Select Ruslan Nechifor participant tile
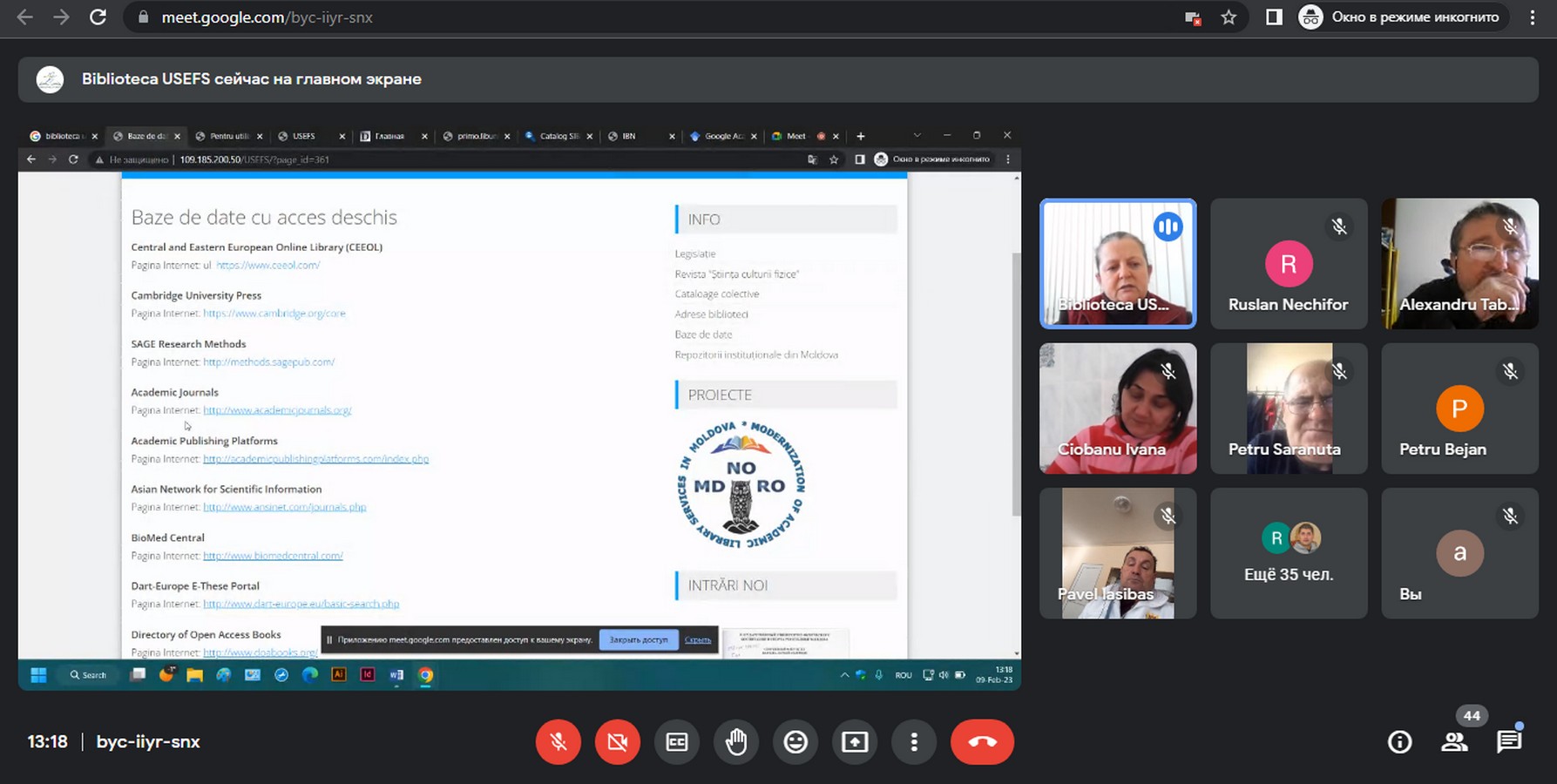1557x784 pixels. pyautogui.click(x=1289, y=264)
